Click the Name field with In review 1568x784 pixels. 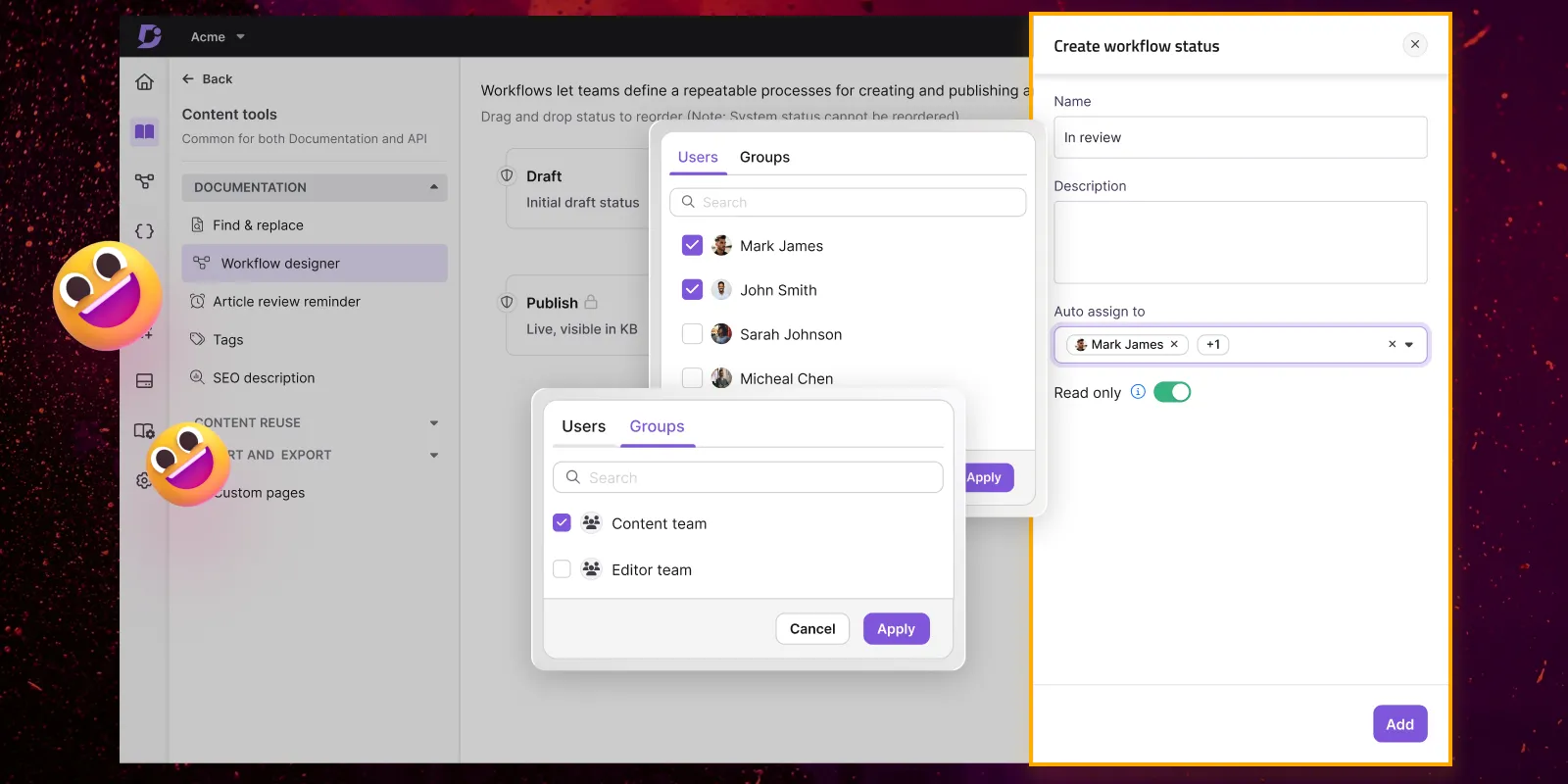[1240, 137]
